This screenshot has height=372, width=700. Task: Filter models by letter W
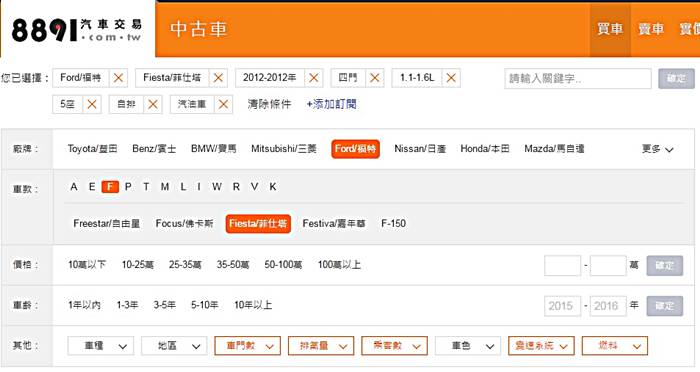click(x=217, y=187)
